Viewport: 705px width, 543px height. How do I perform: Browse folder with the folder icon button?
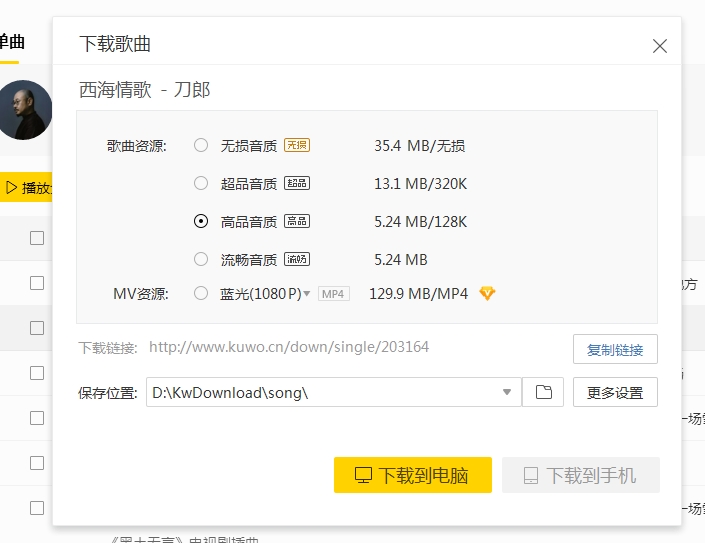coord(543,392)
